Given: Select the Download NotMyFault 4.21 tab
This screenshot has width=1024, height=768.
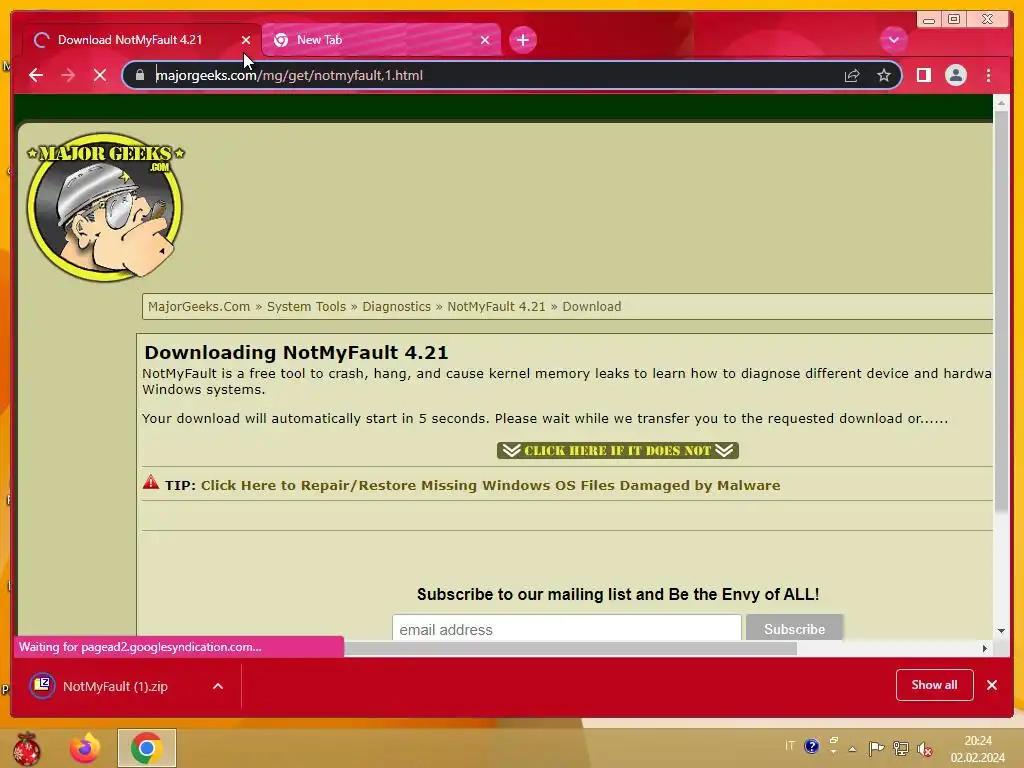Looking at the screenshot, I should (141, 40).
